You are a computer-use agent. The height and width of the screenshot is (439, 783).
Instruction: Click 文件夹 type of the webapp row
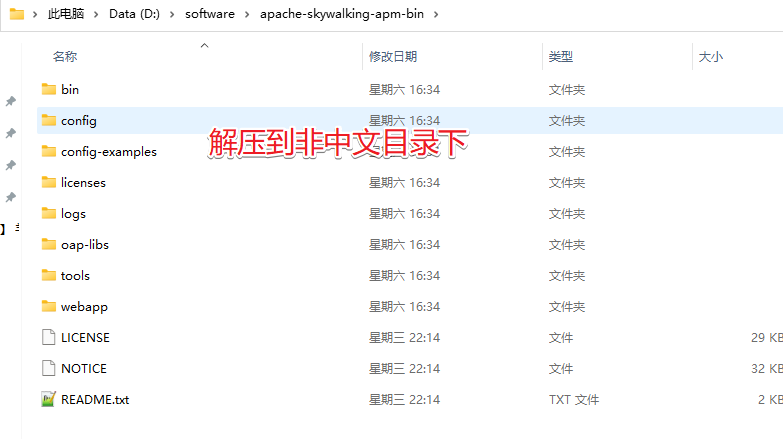tap(567, 306)
